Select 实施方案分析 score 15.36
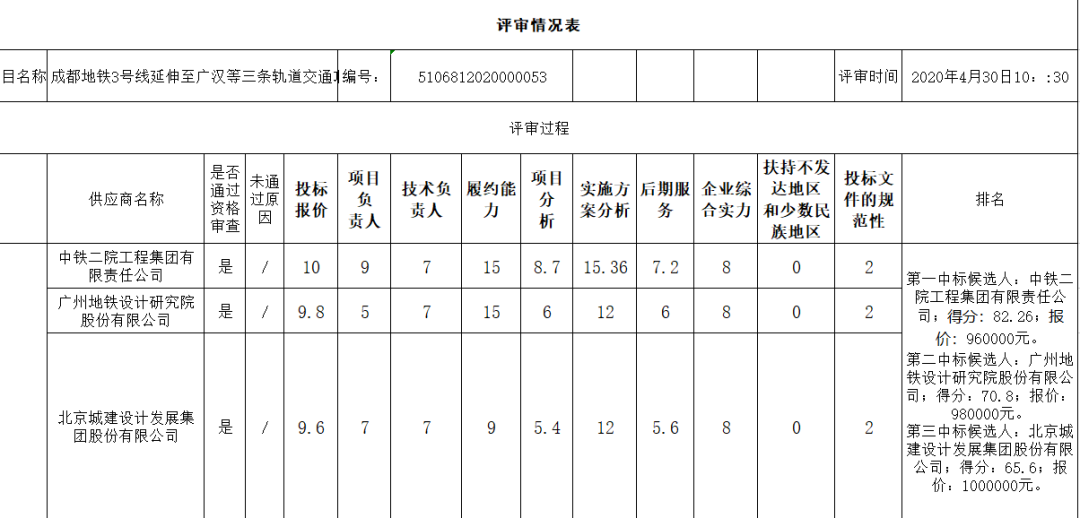The height and width of the screenshot is (518, 1080). [605, 267]
